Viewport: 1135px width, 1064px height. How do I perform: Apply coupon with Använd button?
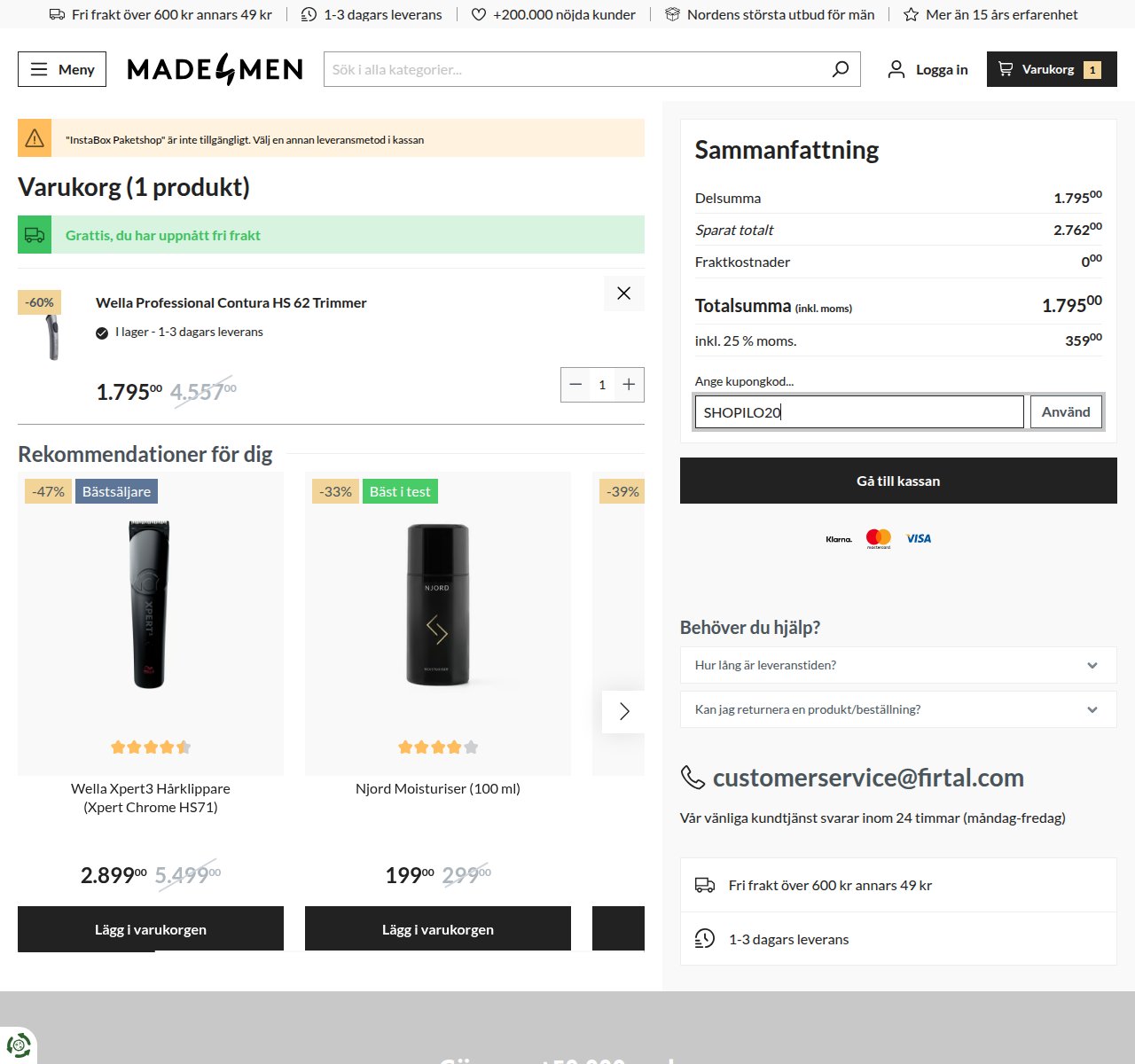[1066, 412]
